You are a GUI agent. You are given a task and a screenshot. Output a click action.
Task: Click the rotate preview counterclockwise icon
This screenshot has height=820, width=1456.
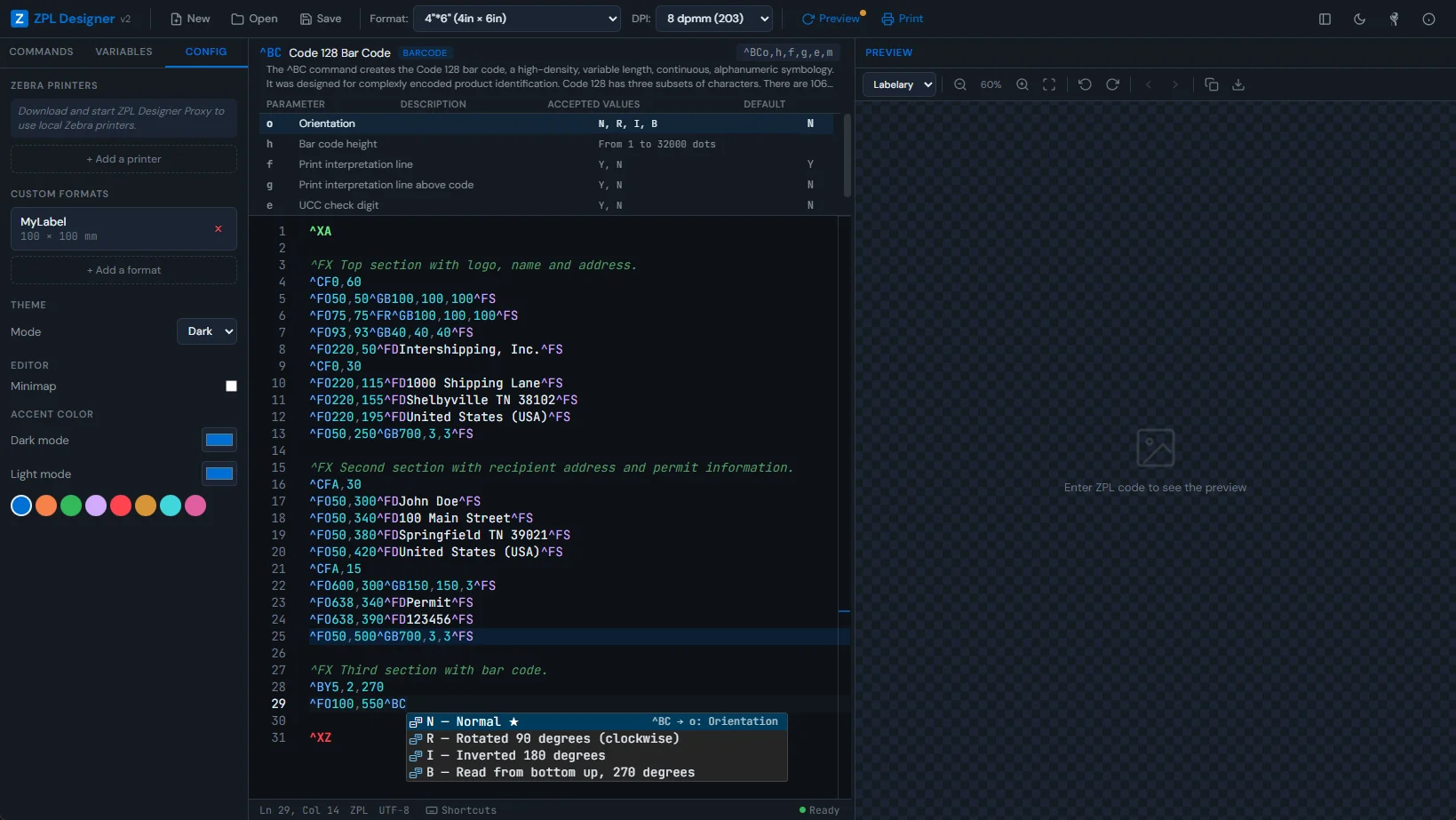click(x=1084, y=84)
